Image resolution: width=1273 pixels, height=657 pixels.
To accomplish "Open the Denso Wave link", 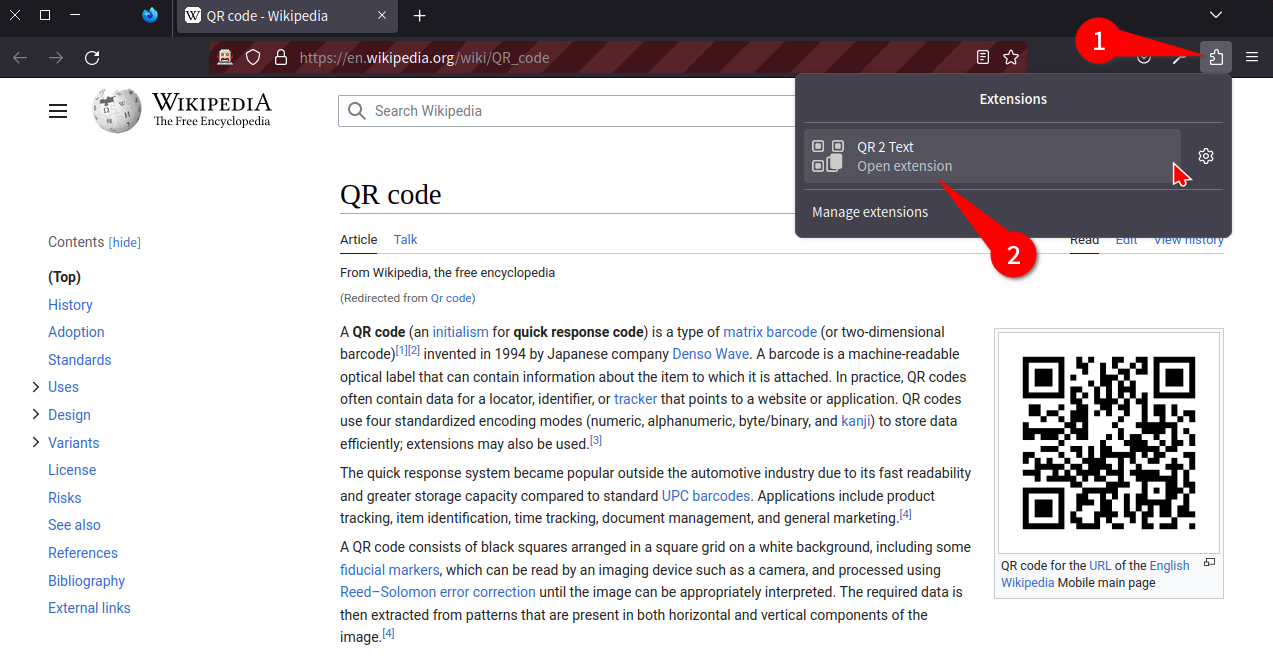I will click(x=710, y=354).
